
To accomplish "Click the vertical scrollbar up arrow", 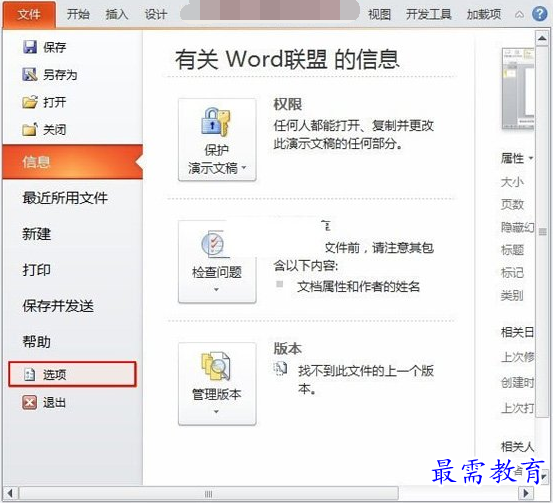I will click(x=542, y=38).
